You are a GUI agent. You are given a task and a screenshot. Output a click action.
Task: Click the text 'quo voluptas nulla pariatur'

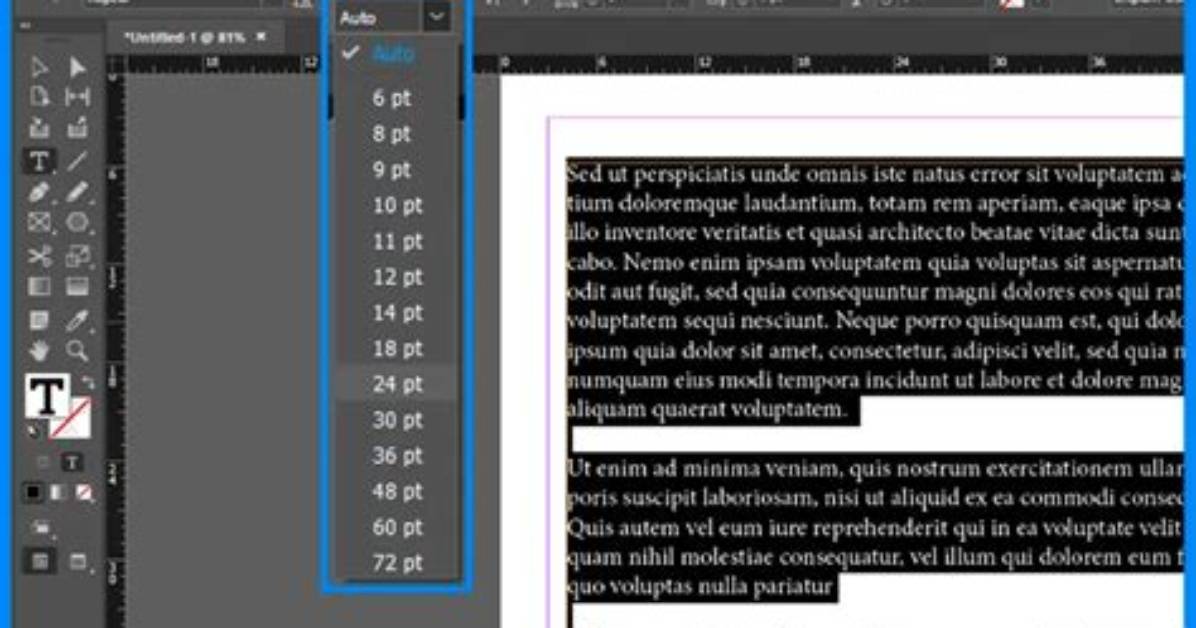click(699, 587)
